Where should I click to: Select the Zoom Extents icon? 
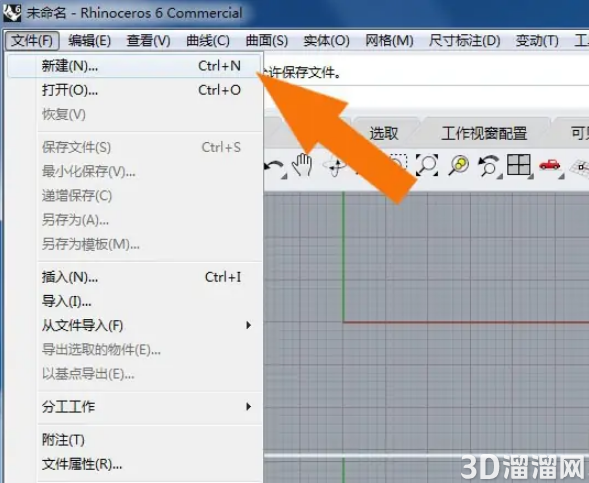[427, 165]
